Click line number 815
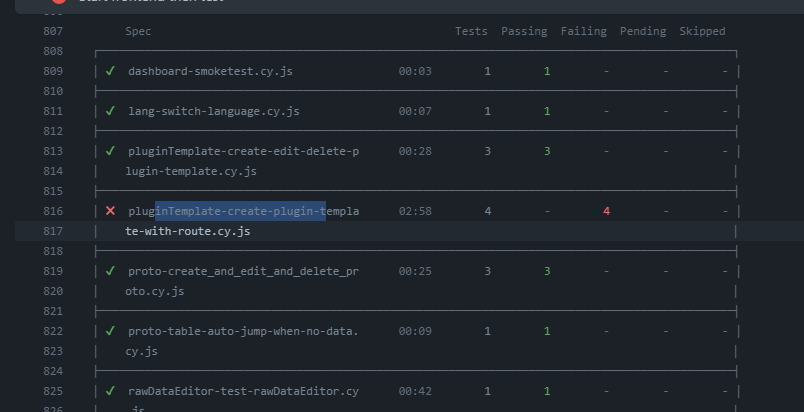 (x=53, y=191)
